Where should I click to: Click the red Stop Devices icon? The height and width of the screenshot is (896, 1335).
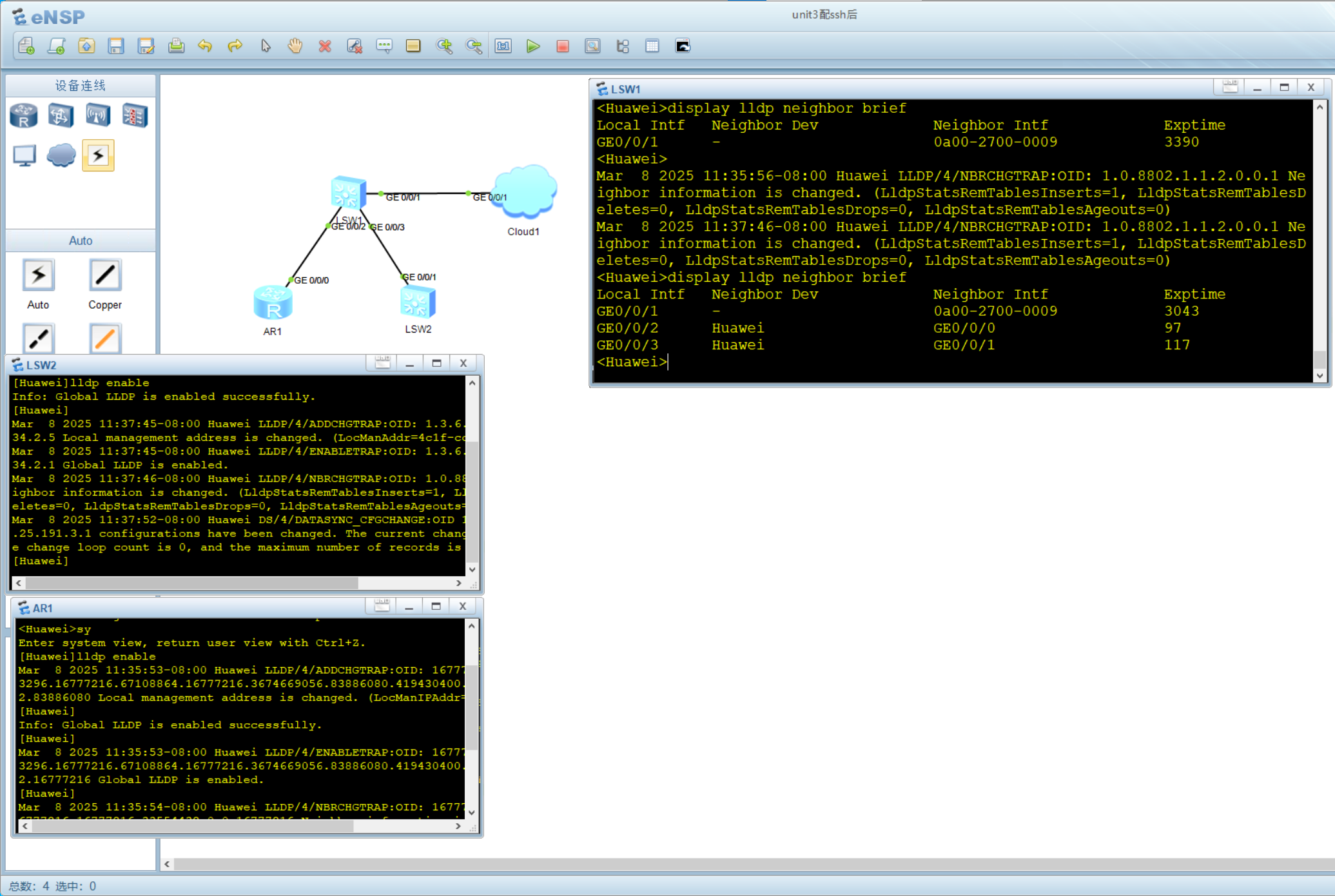tap(562, 46)
